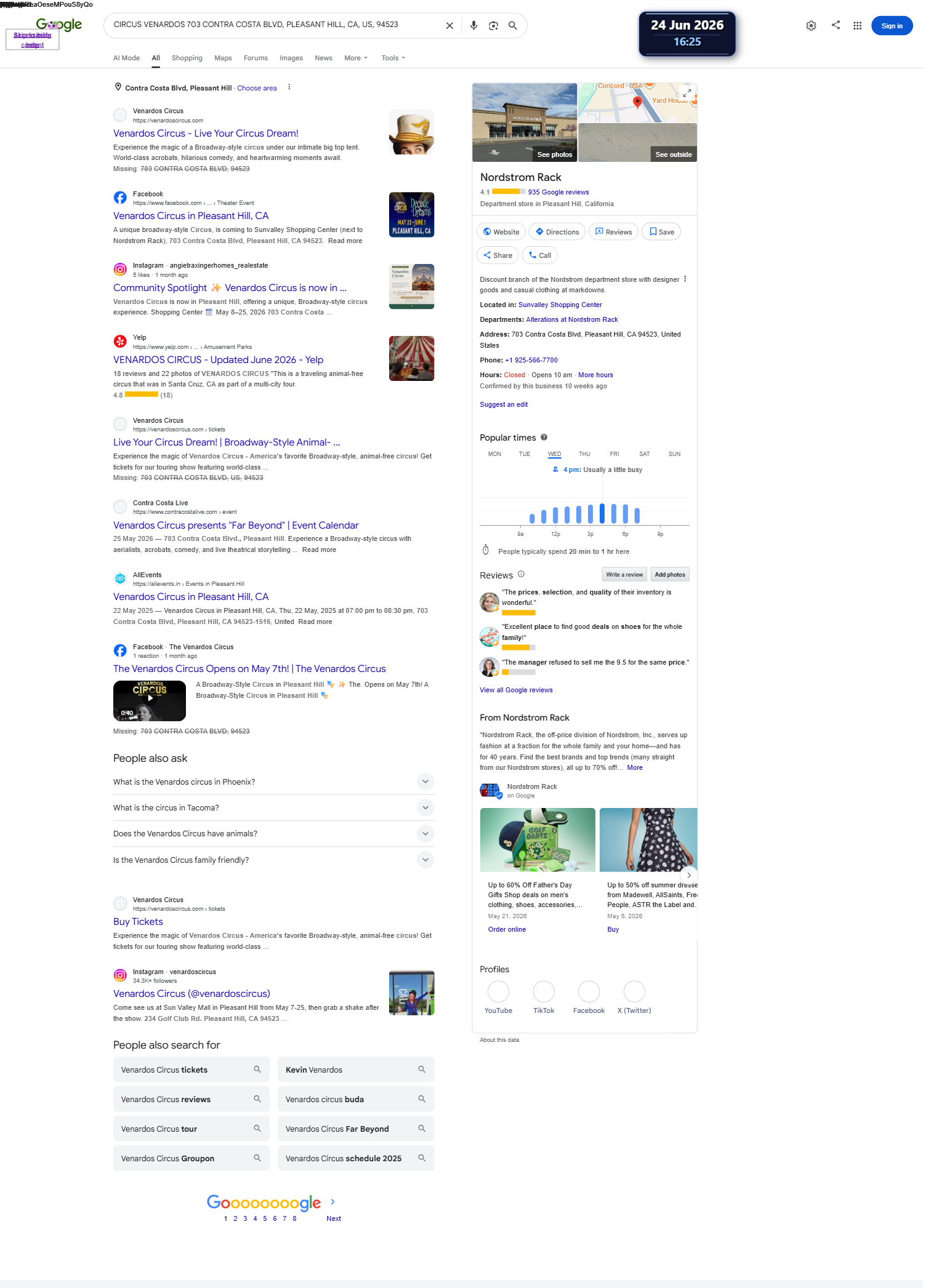Switch to the Images tab
The height and width of the screenshot is (1288, 934).
coord(291,58)
